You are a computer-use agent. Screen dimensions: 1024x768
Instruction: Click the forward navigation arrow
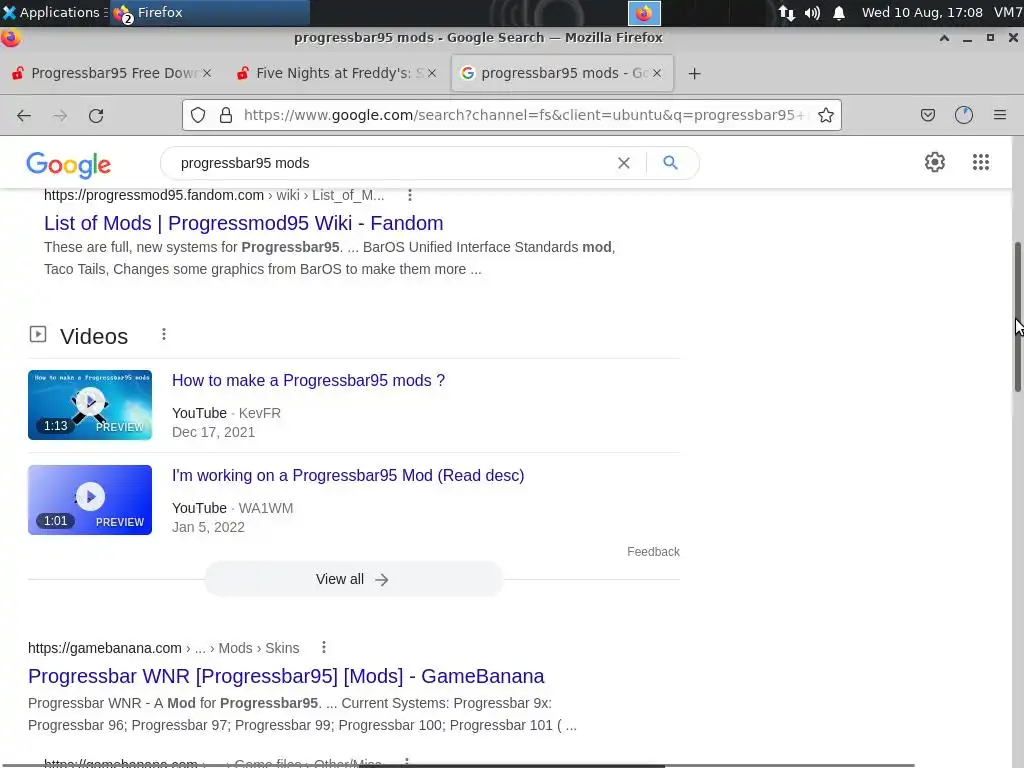(60, 116)
